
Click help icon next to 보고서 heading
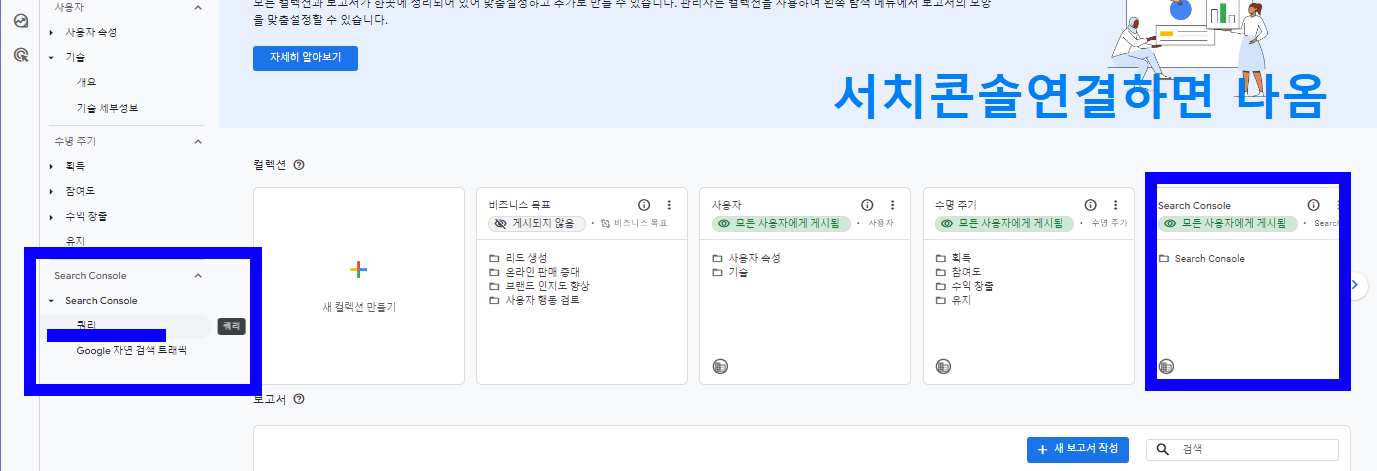pyautogui.click(x=298, y=399)
